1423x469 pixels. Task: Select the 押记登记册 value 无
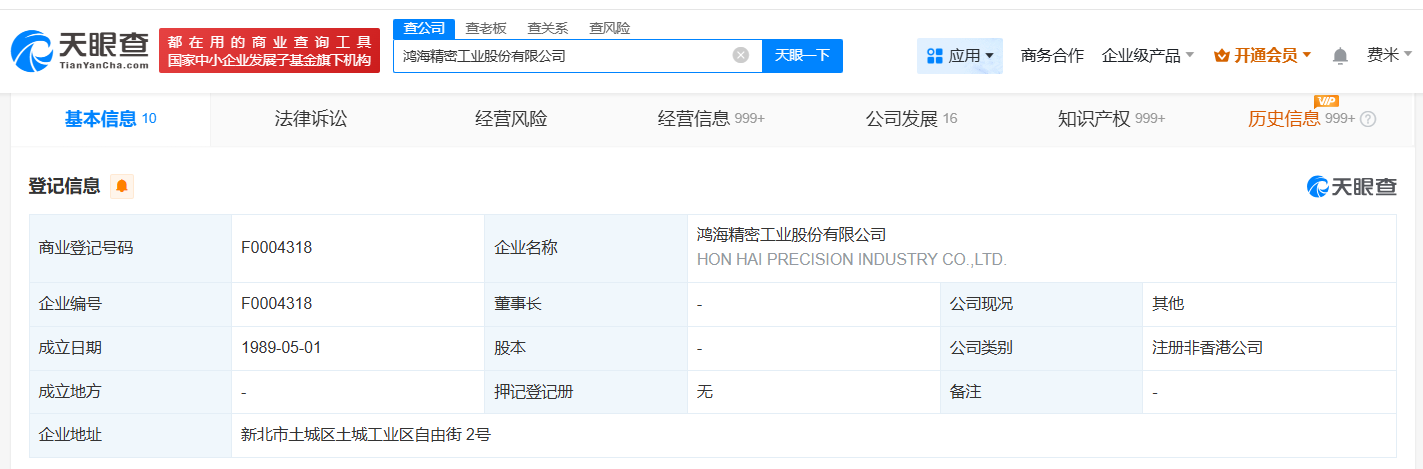705,392
